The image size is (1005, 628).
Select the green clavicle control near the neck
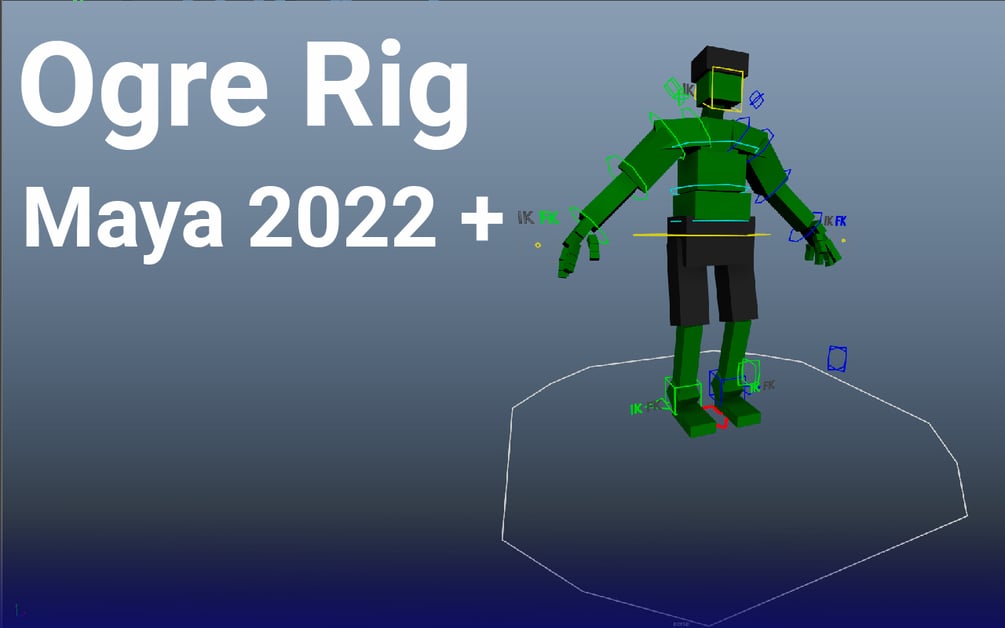[697, 127]
